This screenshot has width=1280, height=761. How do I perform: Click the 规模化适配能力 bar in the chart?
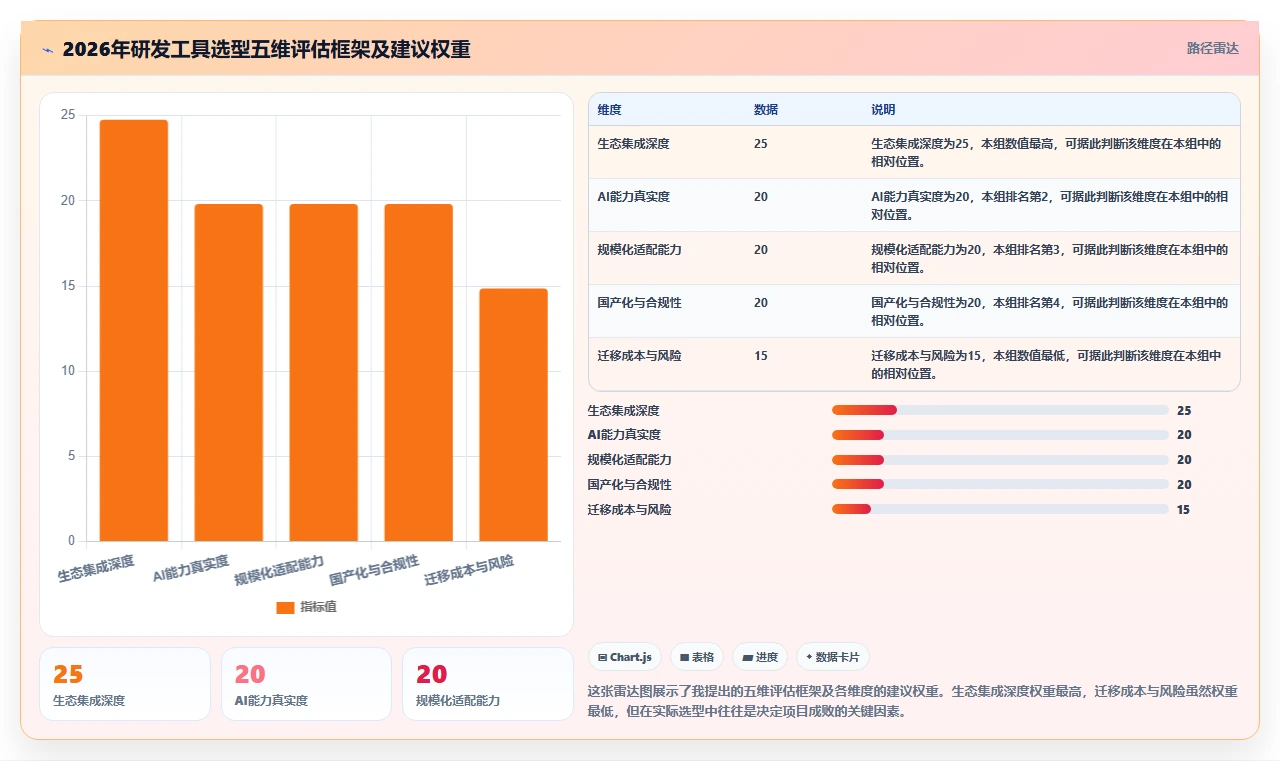[324, 373]
